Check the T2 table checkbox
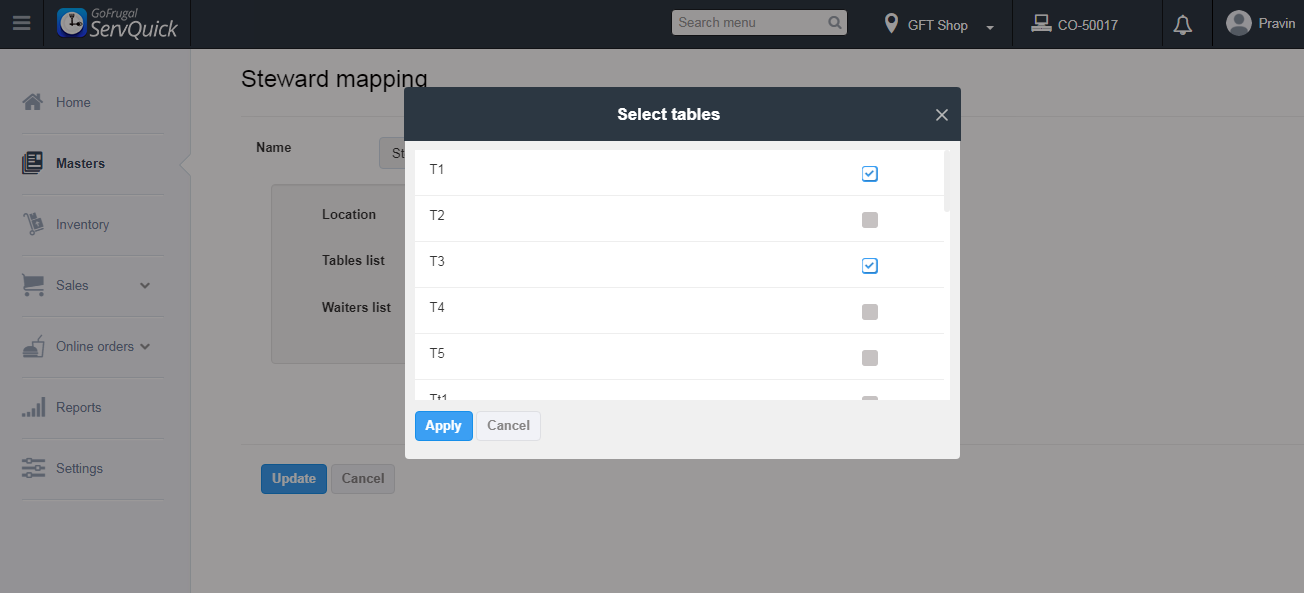 (x=870, y=220)
